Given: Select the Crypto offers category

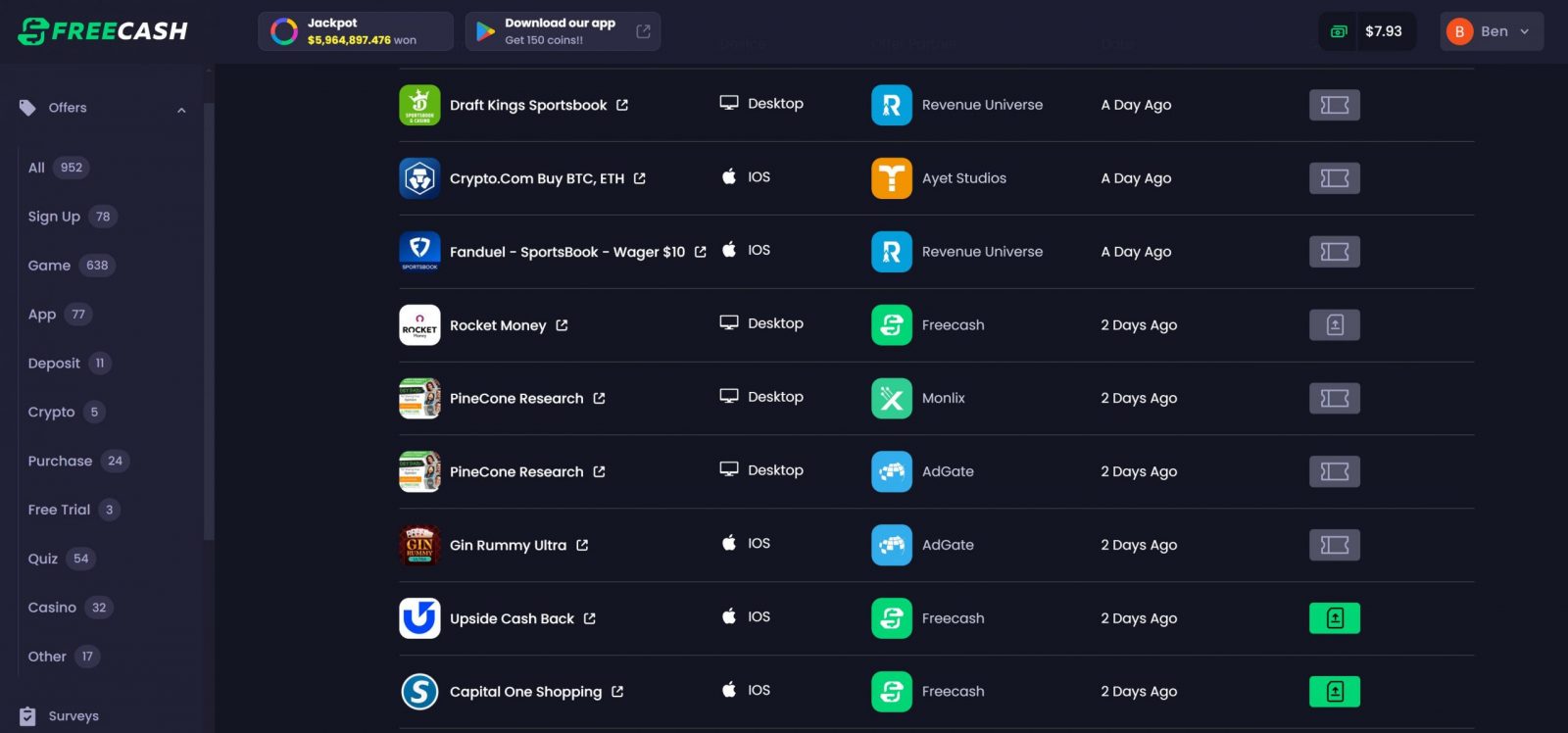Looking at the screenshot, I should click(x=66, y=413).
